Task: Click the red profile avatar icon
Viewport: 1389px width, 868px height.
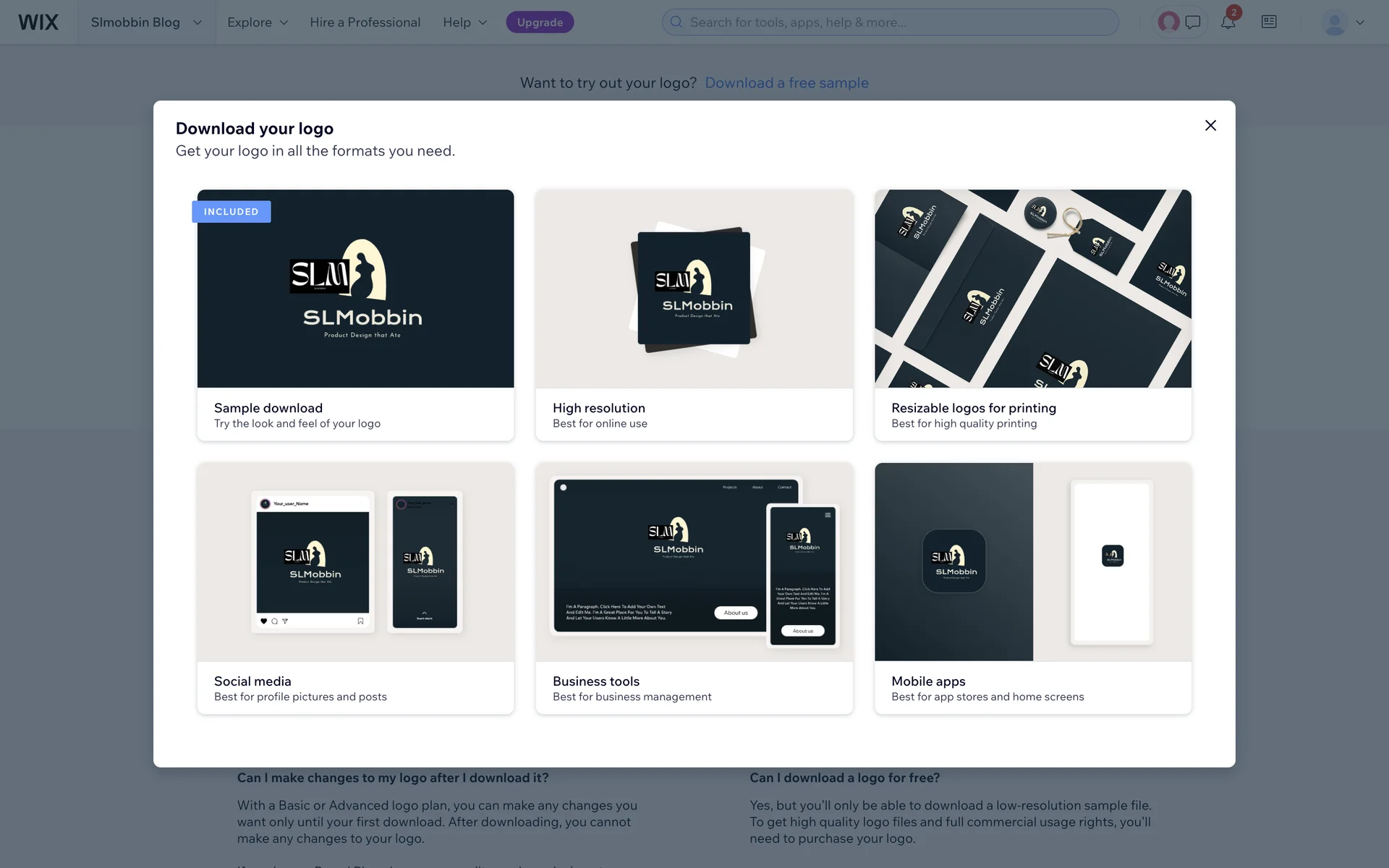Action: pyautogui.click(x=1168, y=22)
